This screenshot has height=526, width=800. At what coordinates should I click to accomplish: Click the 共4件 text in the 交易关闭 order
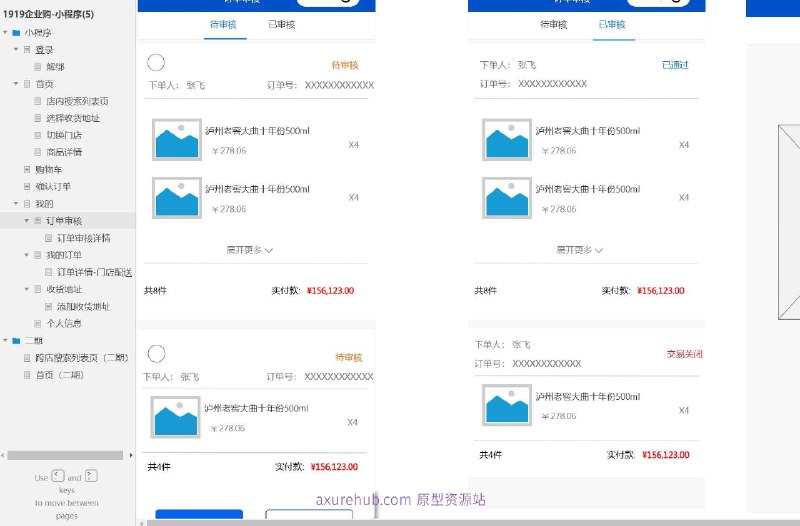pyautogui.click(x=490, y=455)
